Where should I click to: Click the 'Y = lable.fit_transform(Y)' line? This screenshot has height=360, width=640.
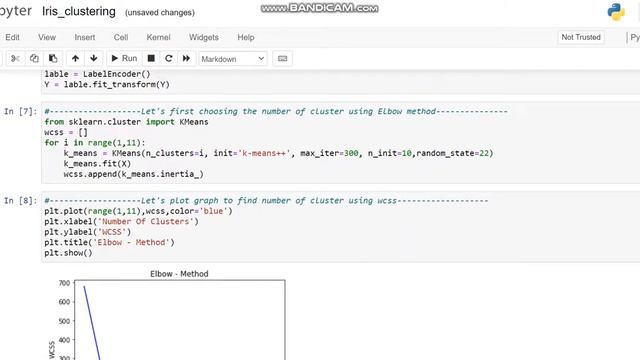click(x=107, y=85)
